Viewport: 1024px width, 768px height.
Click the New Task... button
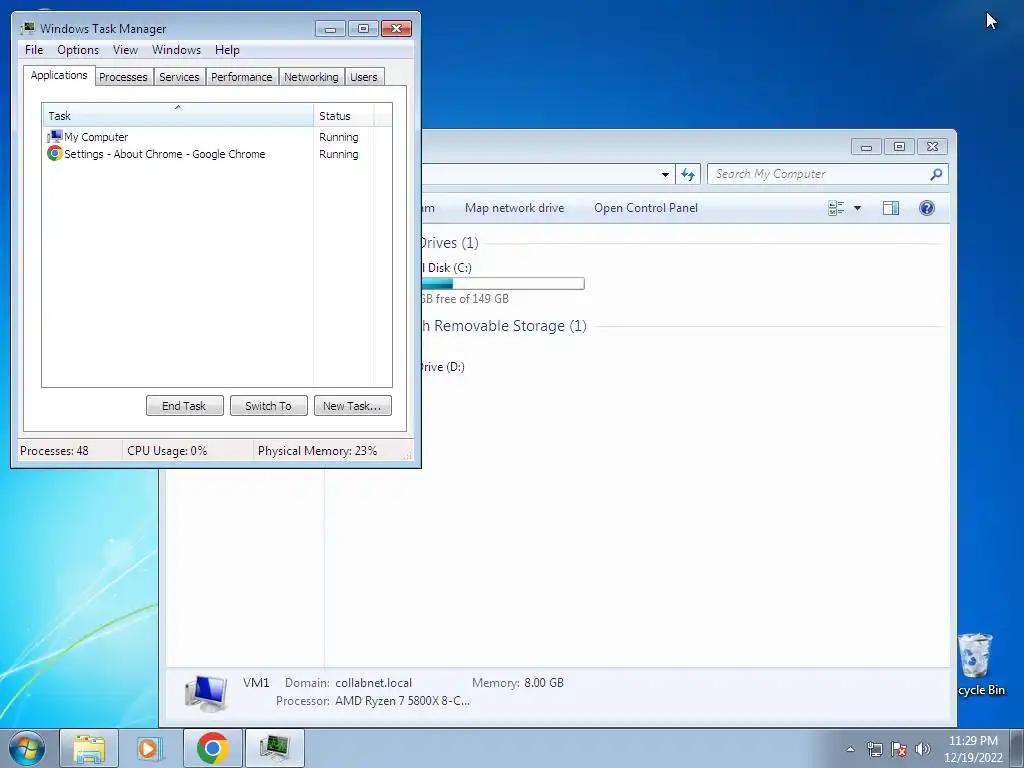click(352, 406)
